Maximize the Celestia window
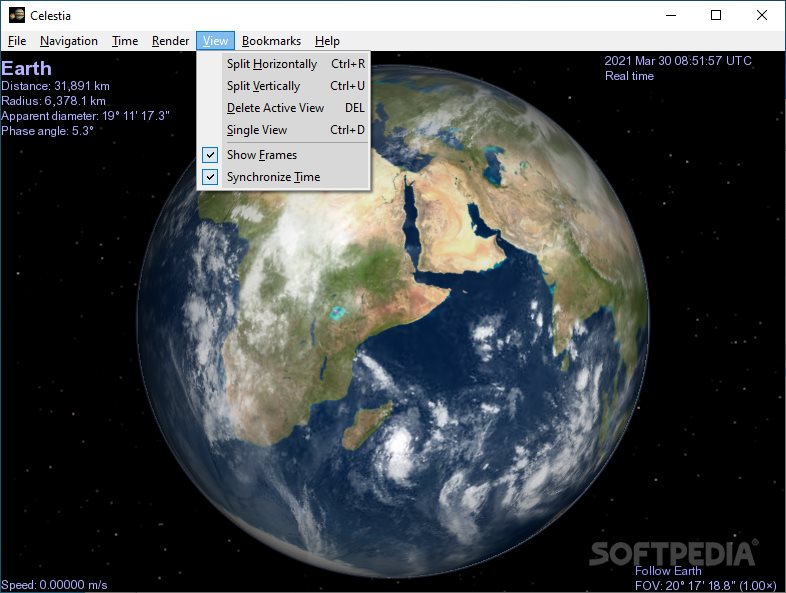 coord(716,16)
